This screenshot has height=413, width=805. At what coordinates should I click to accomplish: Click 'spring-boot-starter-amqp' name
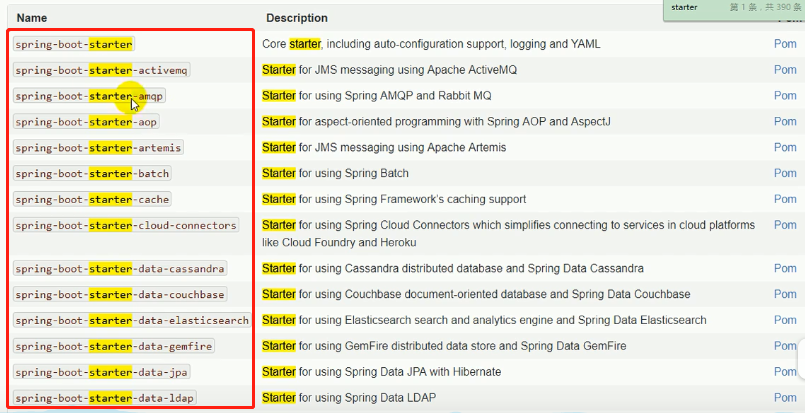(89, 96)
